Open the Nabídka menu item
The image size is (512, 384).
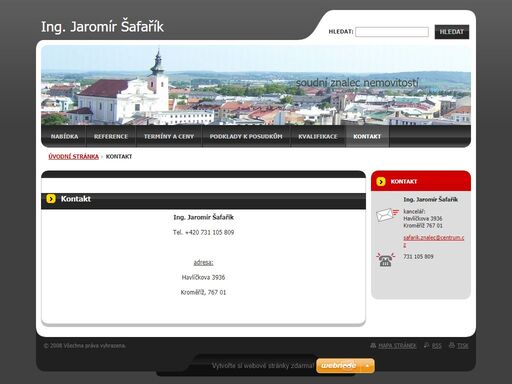click(64, 136)
